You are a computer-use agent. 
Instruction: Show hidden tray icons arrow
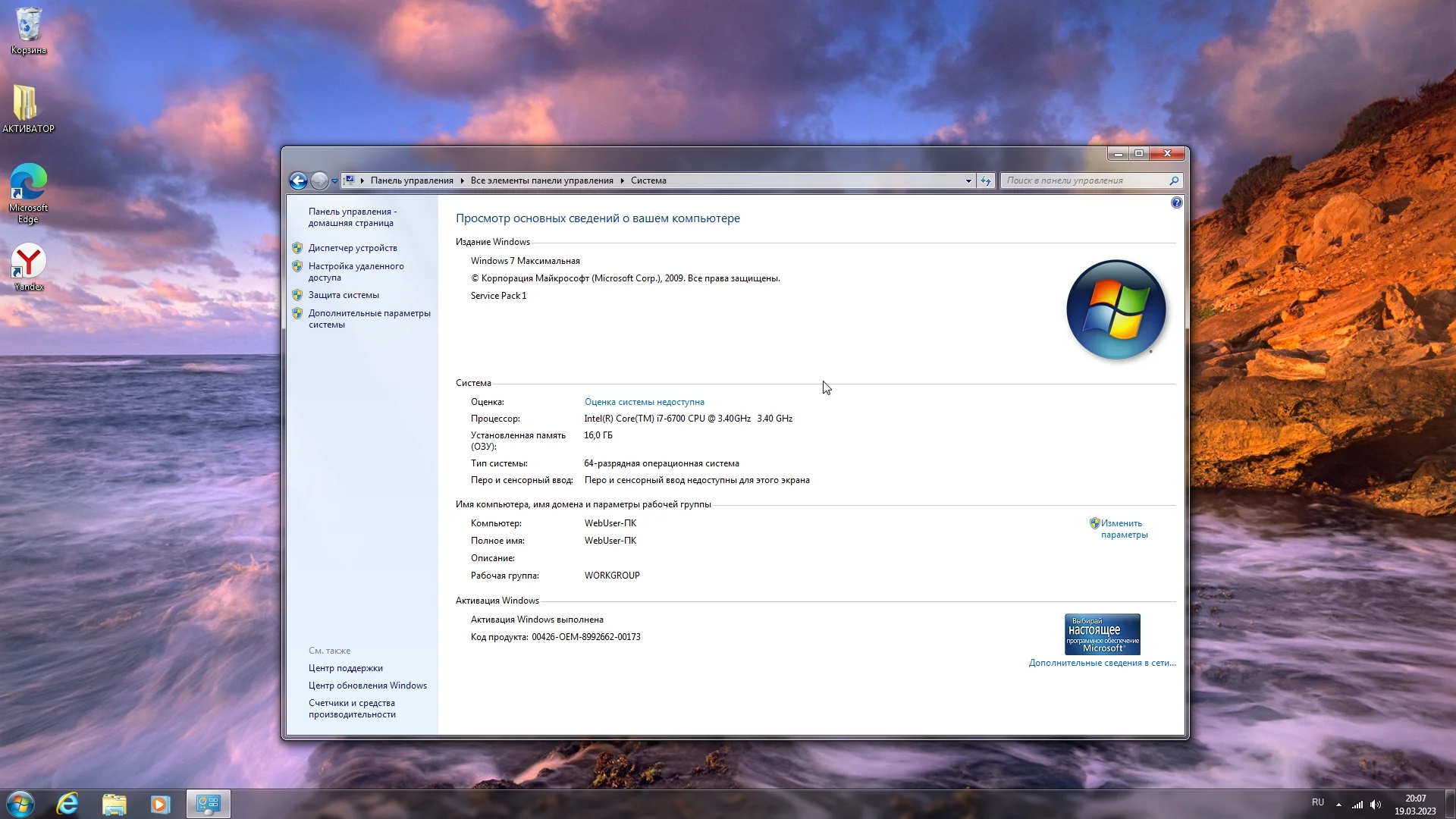(1338, 805)
